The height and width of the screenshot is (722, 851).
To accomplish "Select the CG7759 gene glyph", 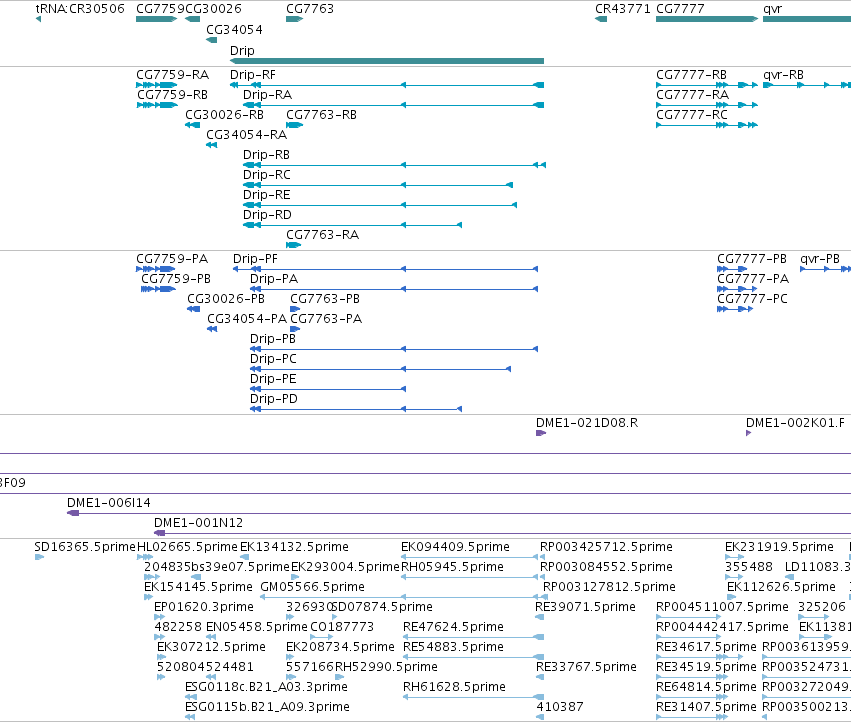I will 156,19.
